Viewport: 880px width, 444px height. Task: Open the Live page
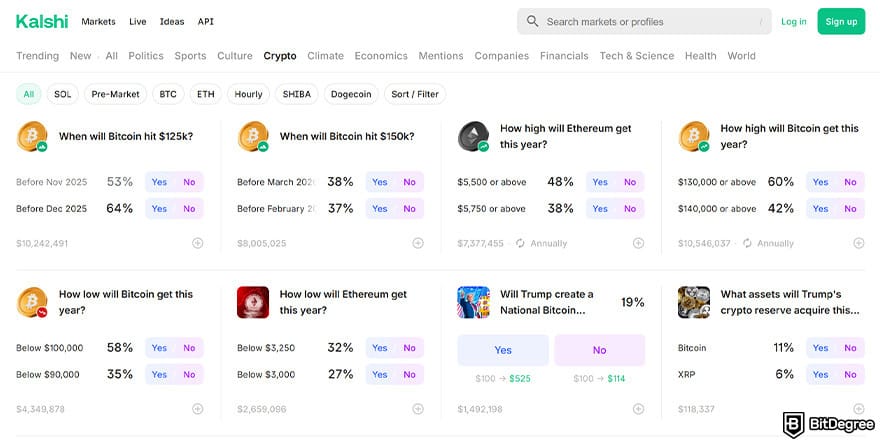[x=138, y=21]
